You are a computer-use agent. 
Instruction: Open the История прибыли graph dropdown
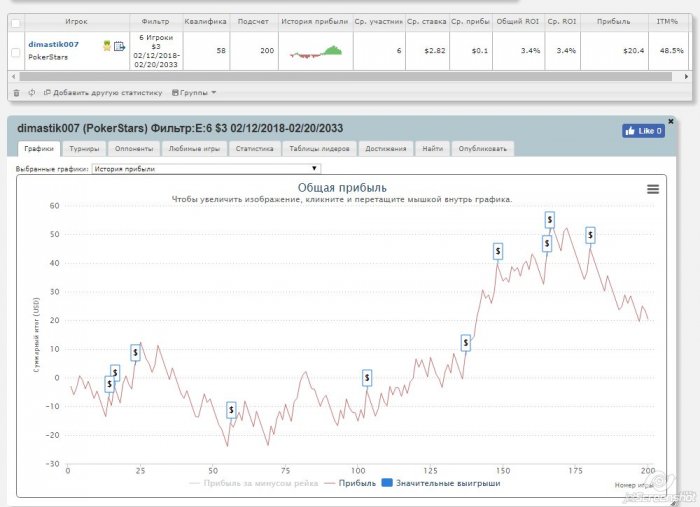pos(205,169)
